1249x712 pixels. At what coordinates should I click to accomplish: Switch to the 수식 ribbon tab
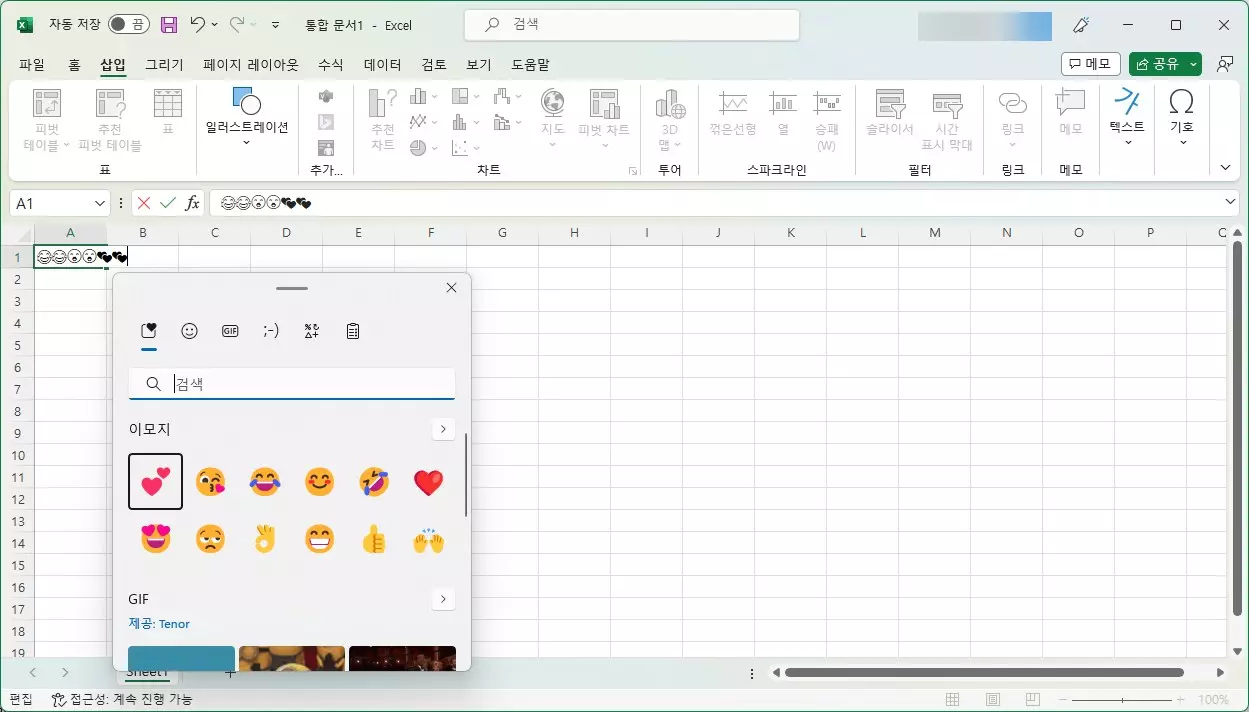[x=330, y=64]
